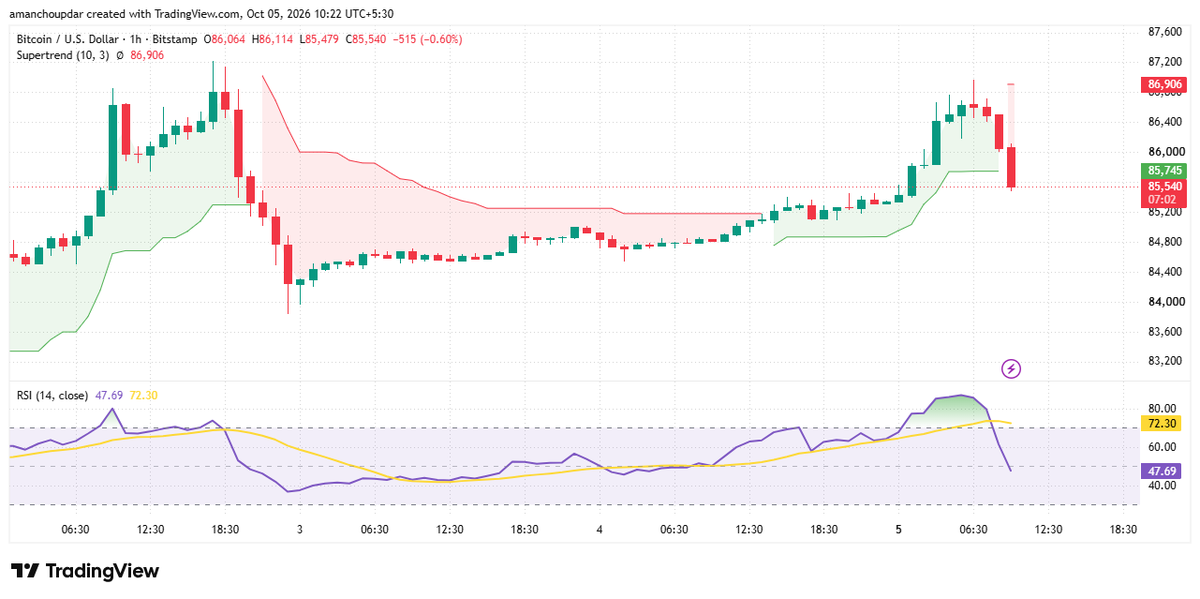The height and width of the screenshot is (599, 1200).
Task: Click the open value O86,064
Action: tap(225, 39)
